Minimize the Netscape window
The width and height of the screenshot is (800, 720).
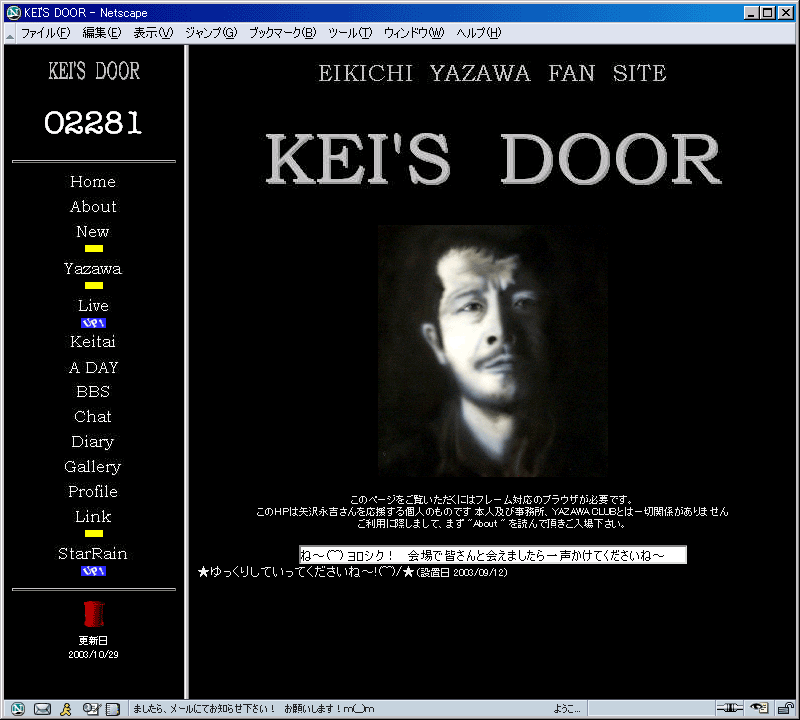(751, 13)
